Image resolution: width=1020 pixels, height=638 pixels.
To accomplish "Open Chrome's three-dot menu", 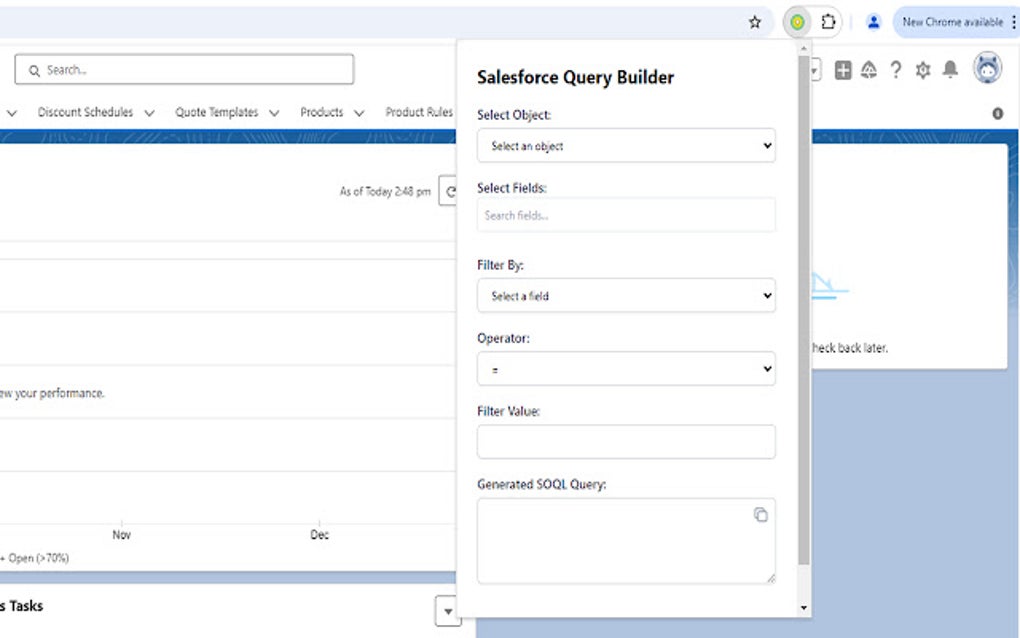I will click(x=1011, y=21).
